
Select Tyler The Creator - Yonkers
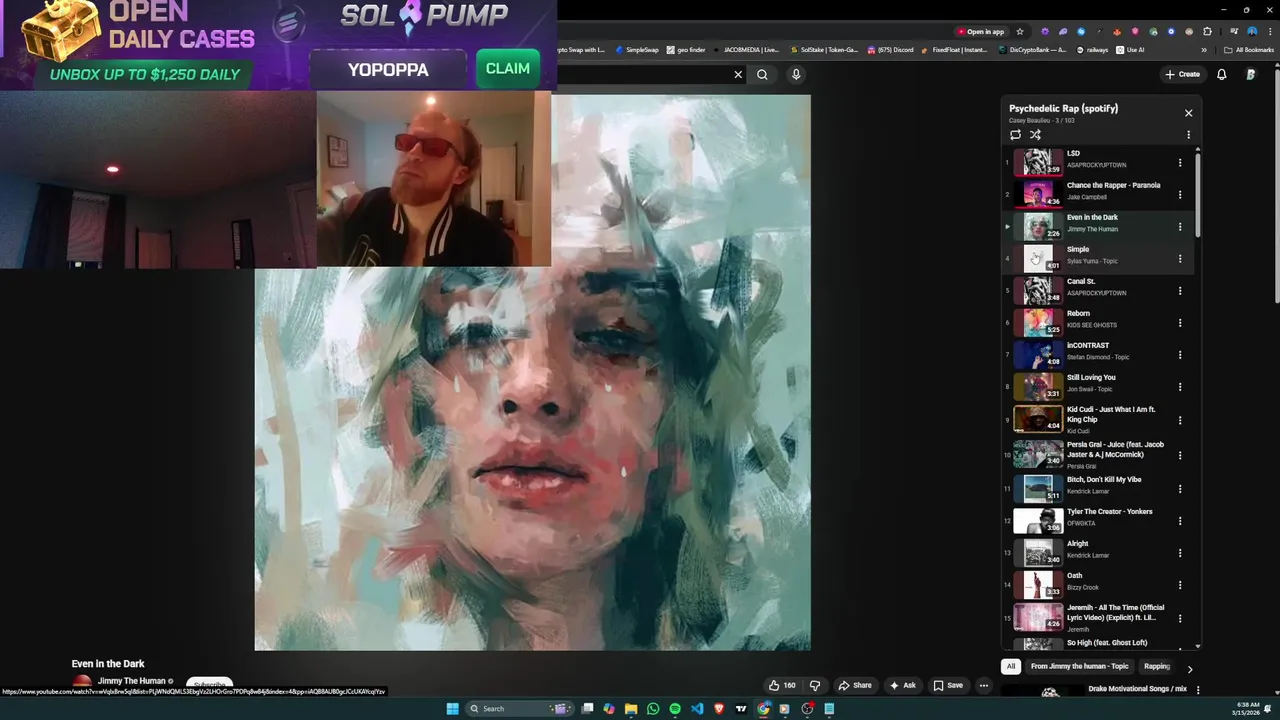pos(1097,521)
